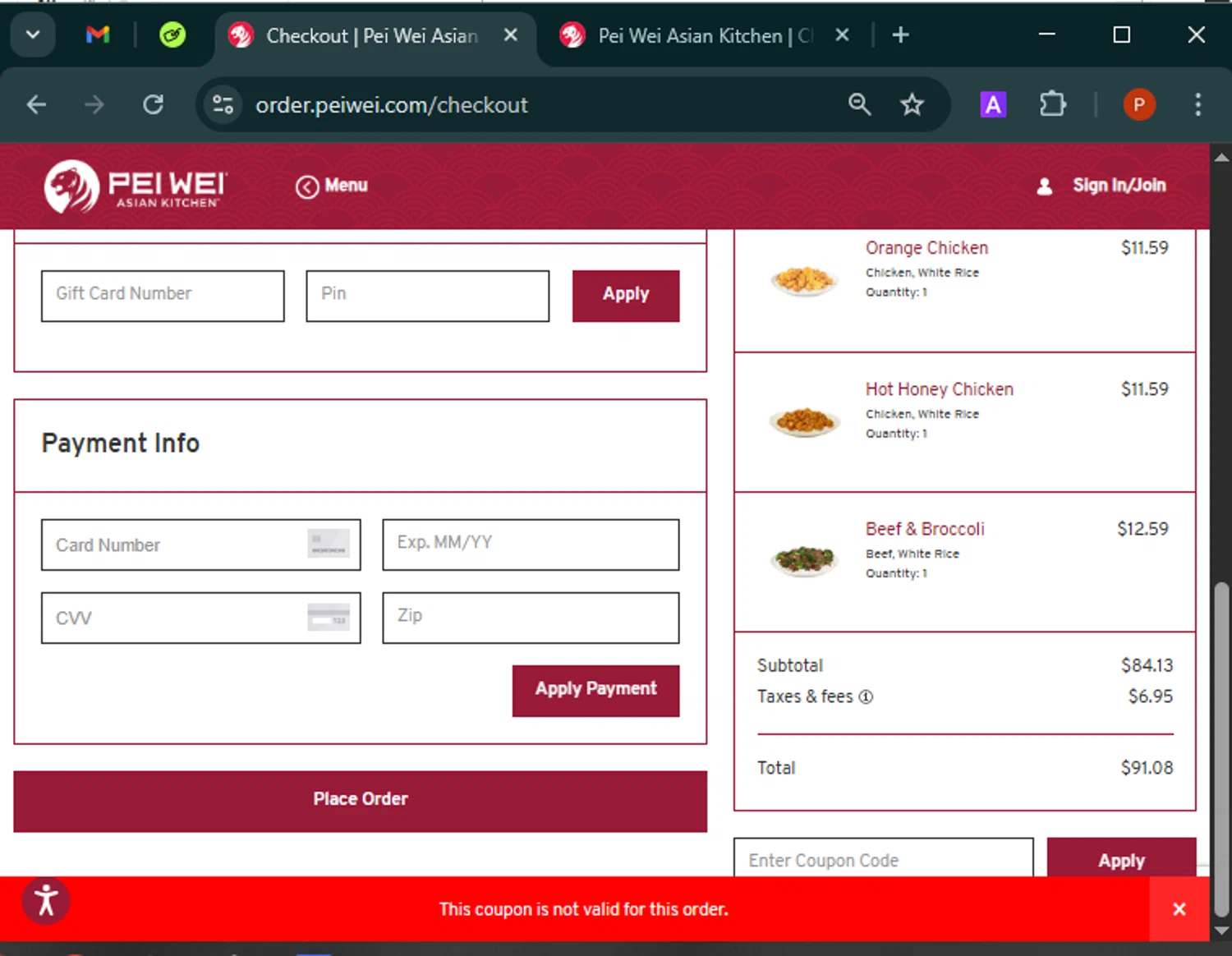Apply the coupon code
The image size is (1232, 956).
click(1121, 858)
